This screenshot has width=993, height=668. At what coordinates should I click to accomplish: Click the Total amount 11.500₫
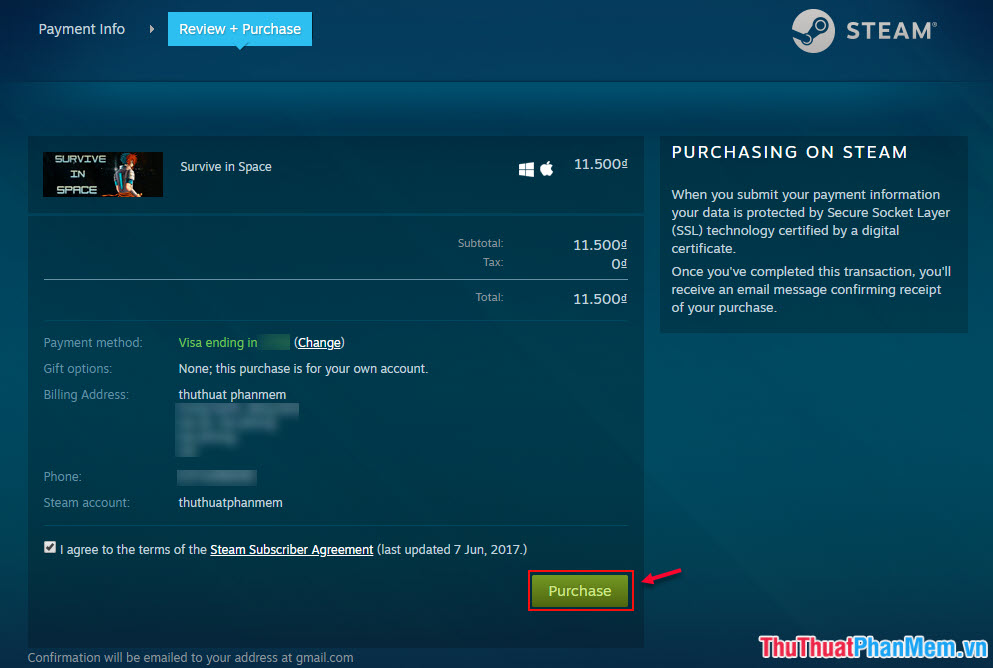600,299
